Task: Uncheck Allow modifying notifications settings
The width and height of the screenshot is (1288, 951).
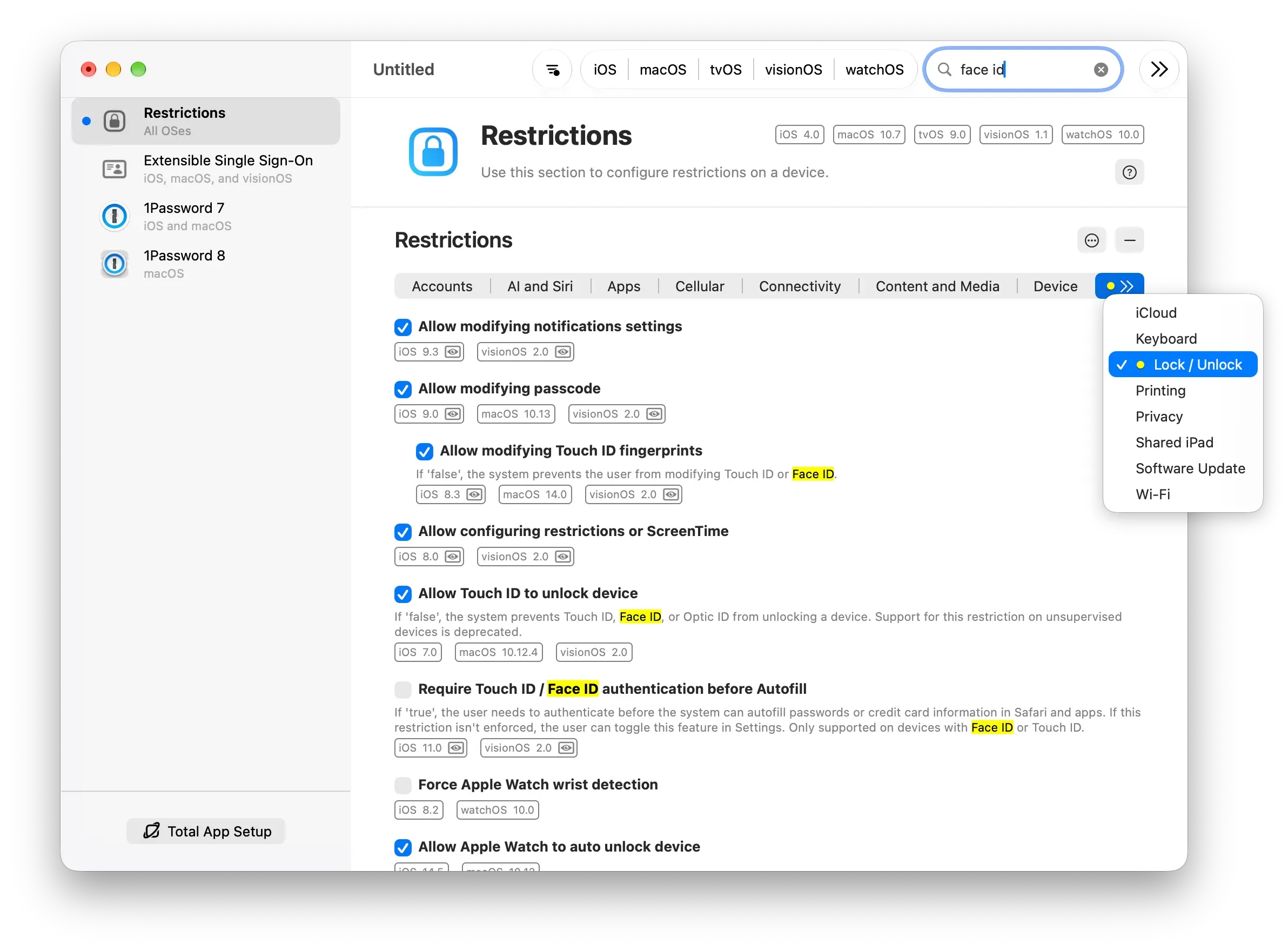Action: tap(403, 327)
